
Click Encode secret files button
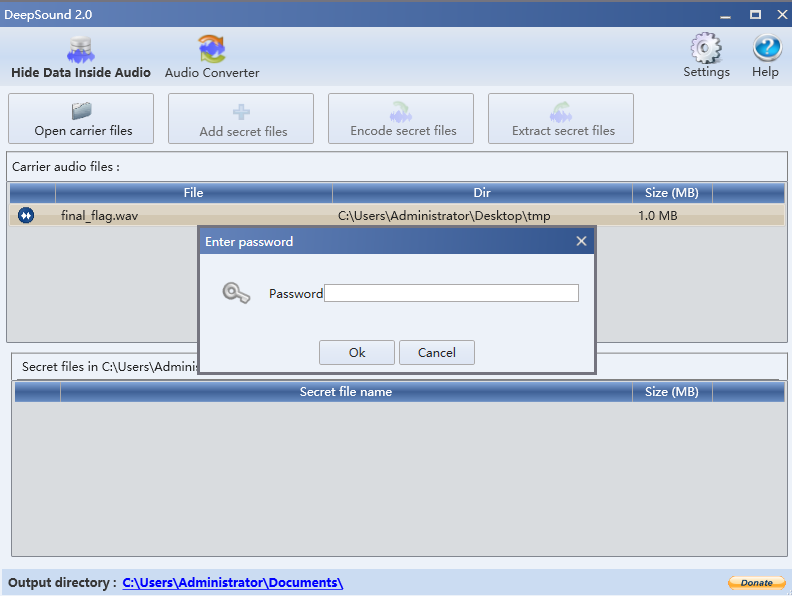(x=401, y=119)
